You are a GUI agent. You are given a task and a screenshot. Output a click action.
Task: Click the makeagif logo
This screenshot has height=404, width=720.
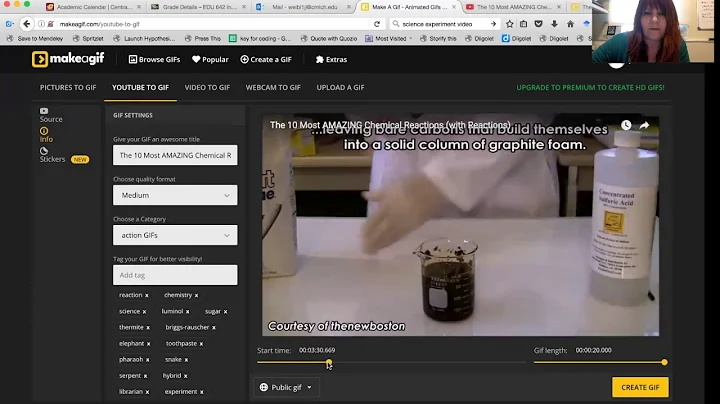[68, 59]
